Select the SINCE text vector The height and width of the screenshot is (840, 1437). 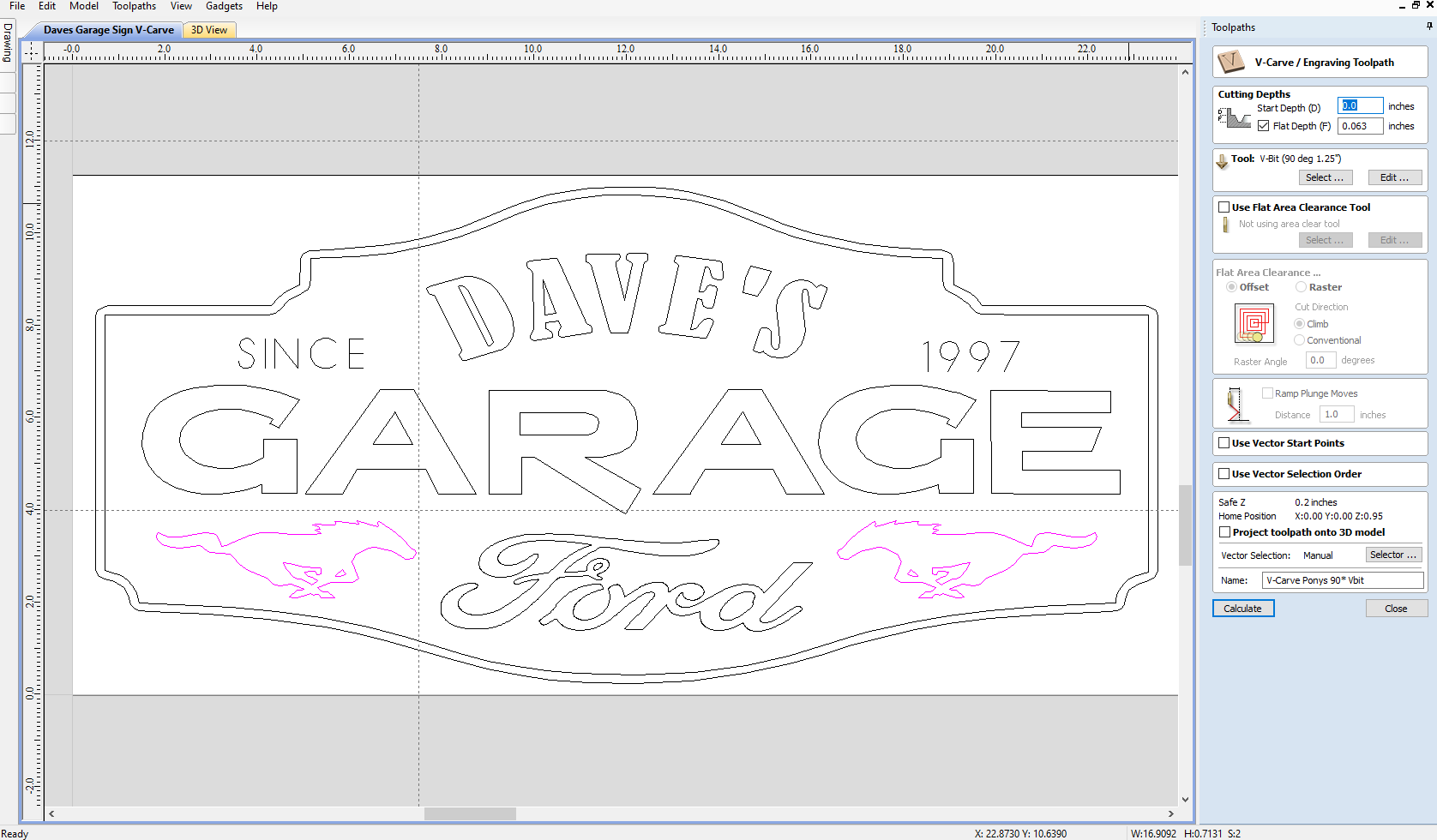pyautogui.click(x=301, y=353)
